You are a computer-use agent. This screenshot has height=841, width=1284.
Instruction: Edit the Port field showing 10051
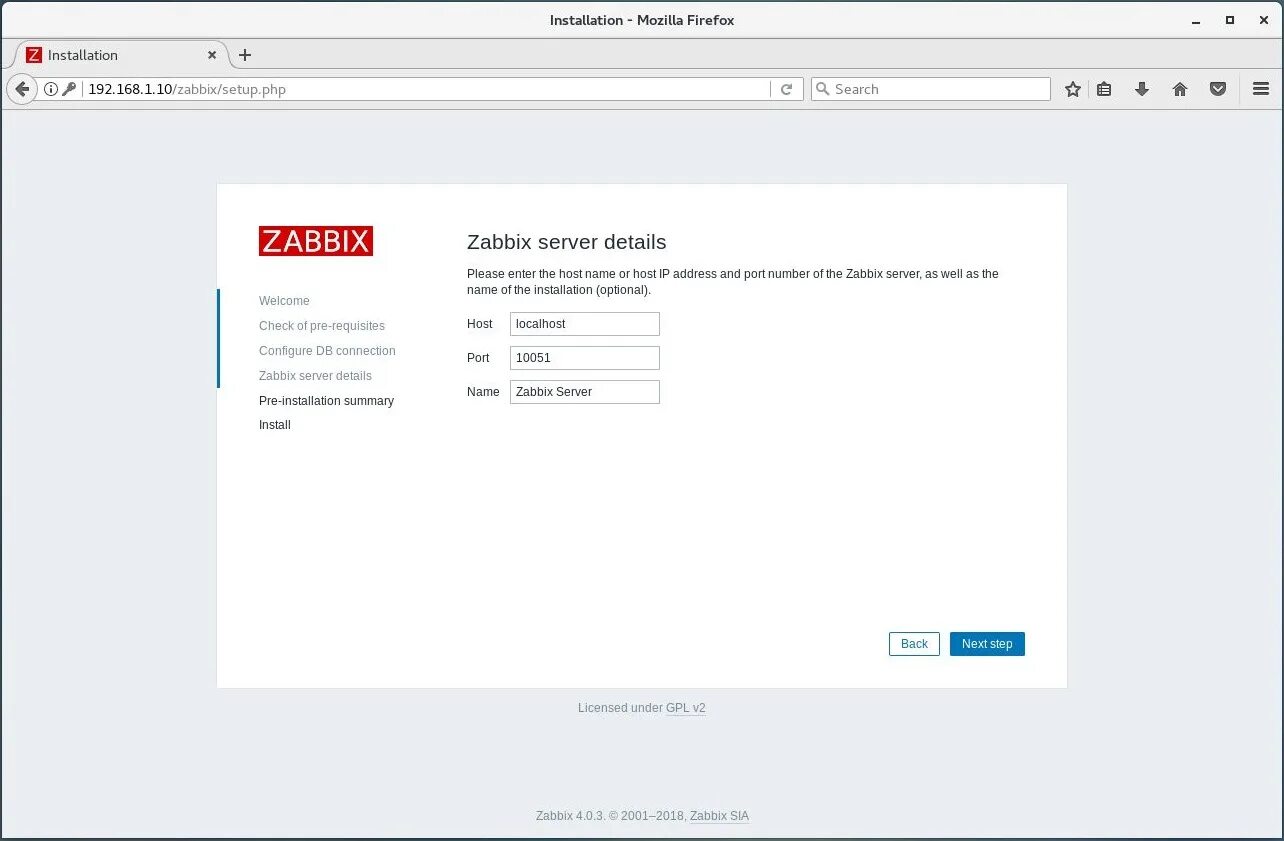(585, 358)
